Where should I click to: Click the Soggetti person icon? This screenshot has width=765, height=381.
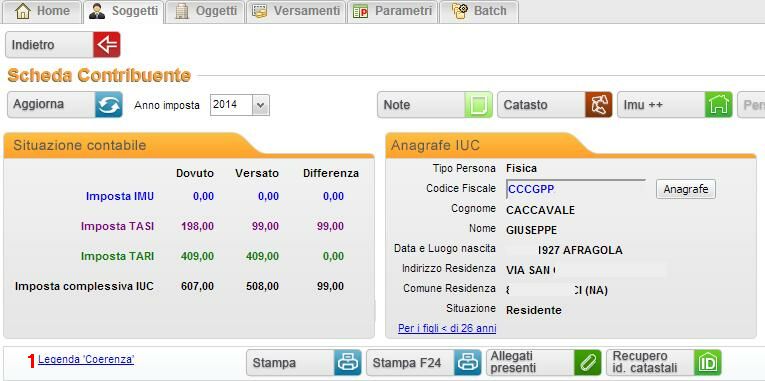point(97,11)
